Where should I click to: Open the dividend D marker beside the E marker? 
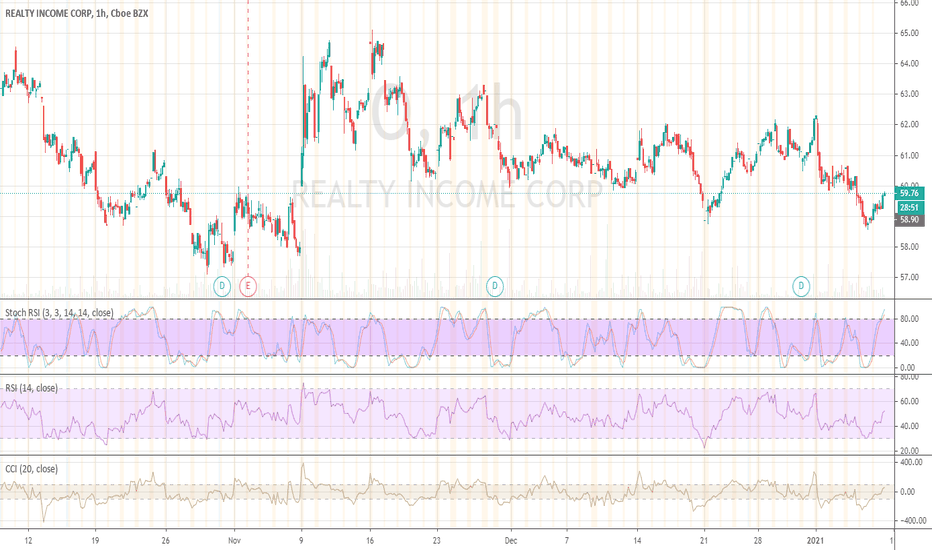coord(222,287)
